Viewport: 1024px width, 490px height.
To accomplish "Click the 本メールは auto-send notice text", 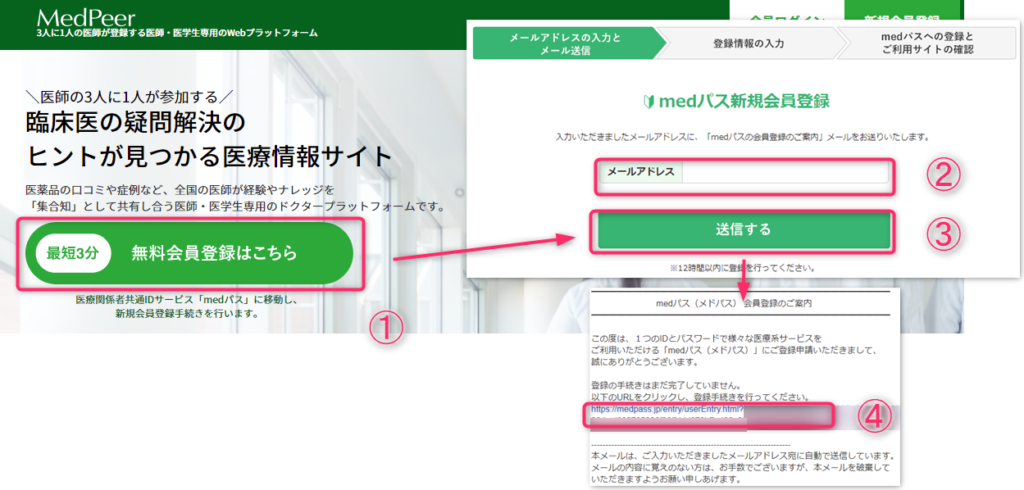I will coord(742,455).
